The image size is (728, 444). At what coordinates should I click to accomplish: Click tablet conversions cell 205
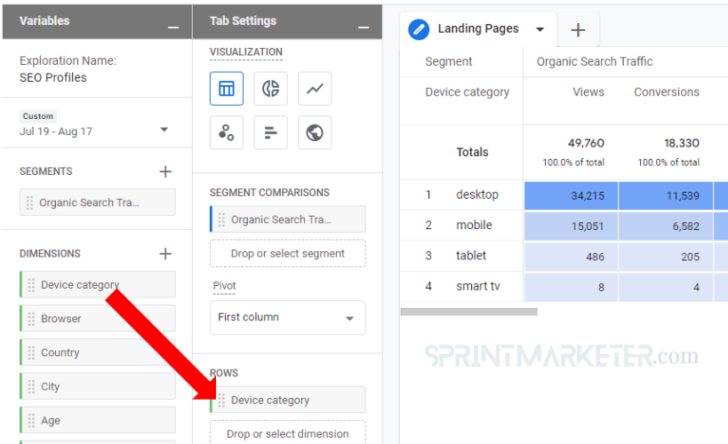click(666, 256)
